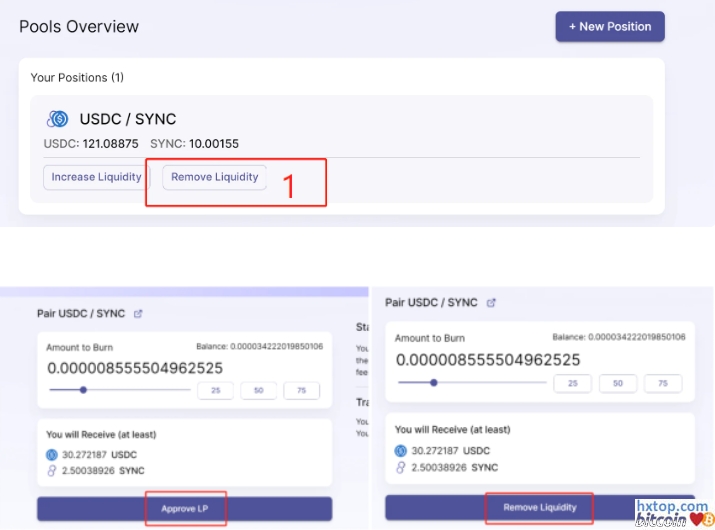The height and width of the screenshot is (530, 715).
Task: Select 75 percent preset in Approve LP panel
Action: 301,390
